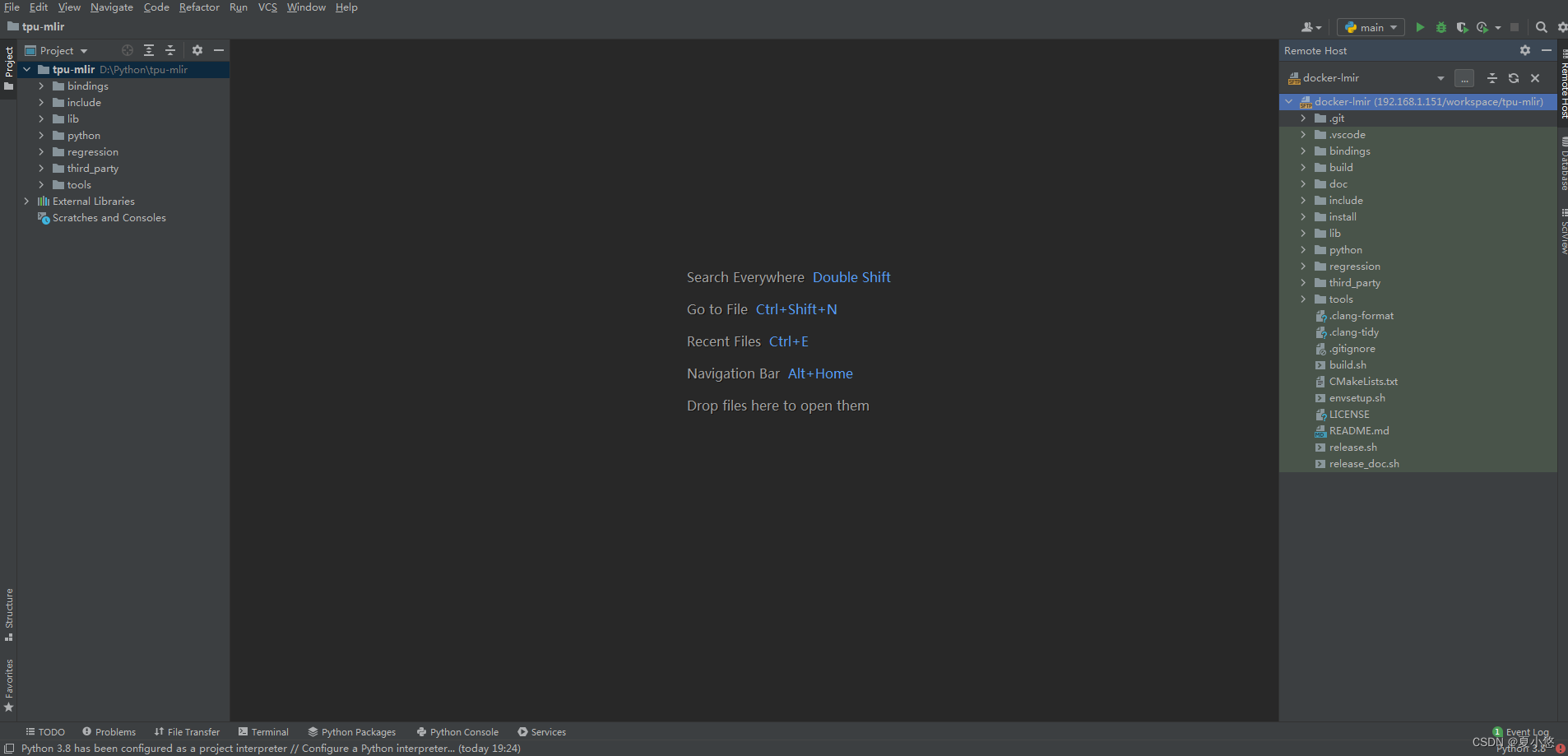Screen dimensions: 1568x756
Task: Collapse all in Remote Host panel
Action: tap(1492, 78)
